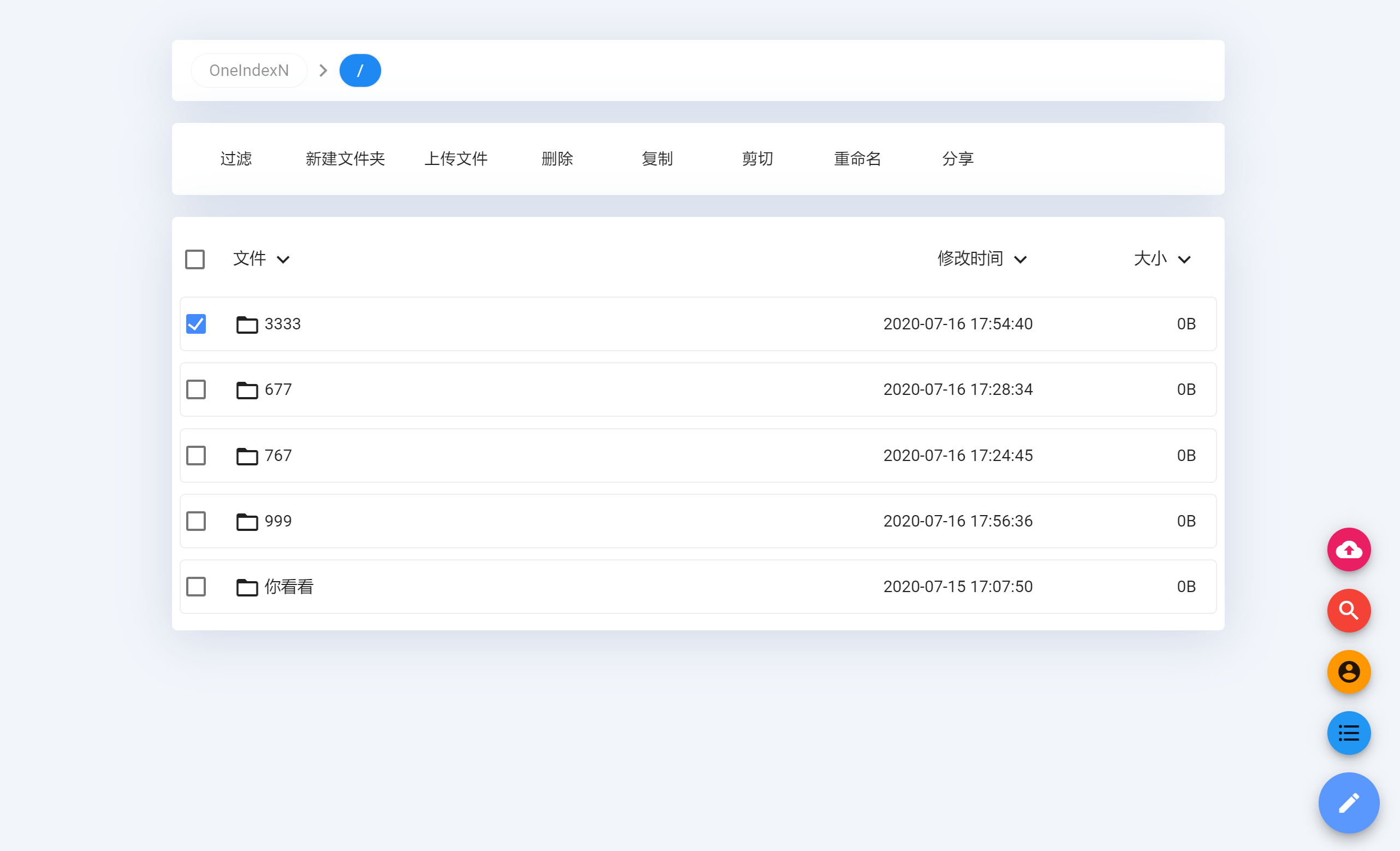1400x851 pixels.
Task: Uncheck the checkbox for folder 3333
Action: tap(196, 324)
